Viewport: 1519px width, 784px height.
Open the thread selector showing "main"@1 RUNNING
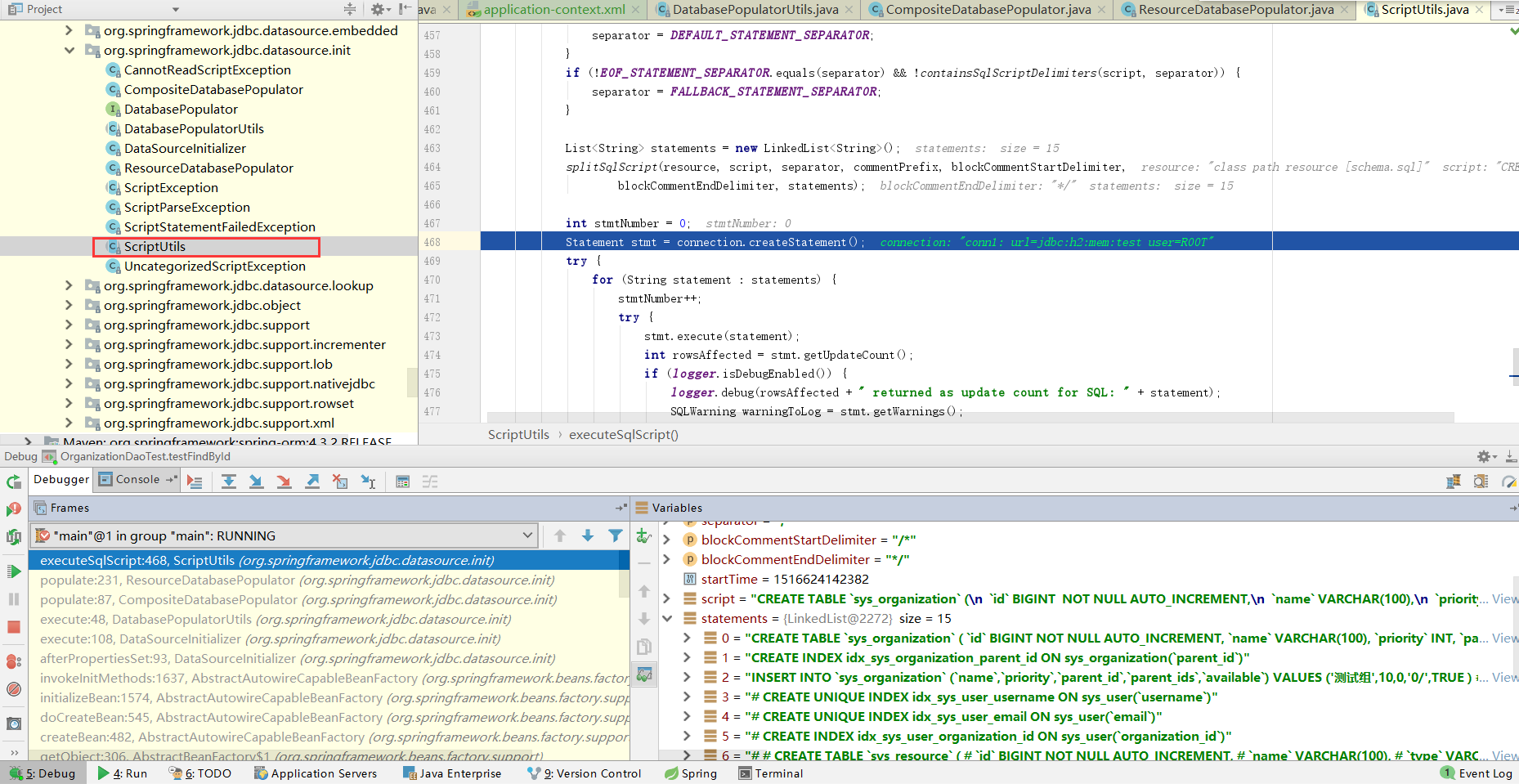pyautogui.click(x=284, y=536)
